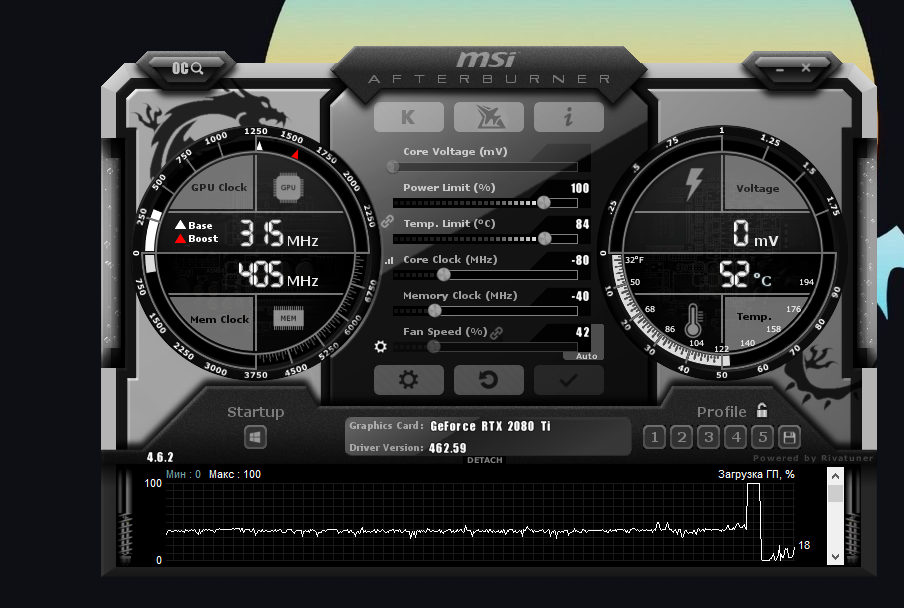Click the Memory Clock value -40

[581, 296]
